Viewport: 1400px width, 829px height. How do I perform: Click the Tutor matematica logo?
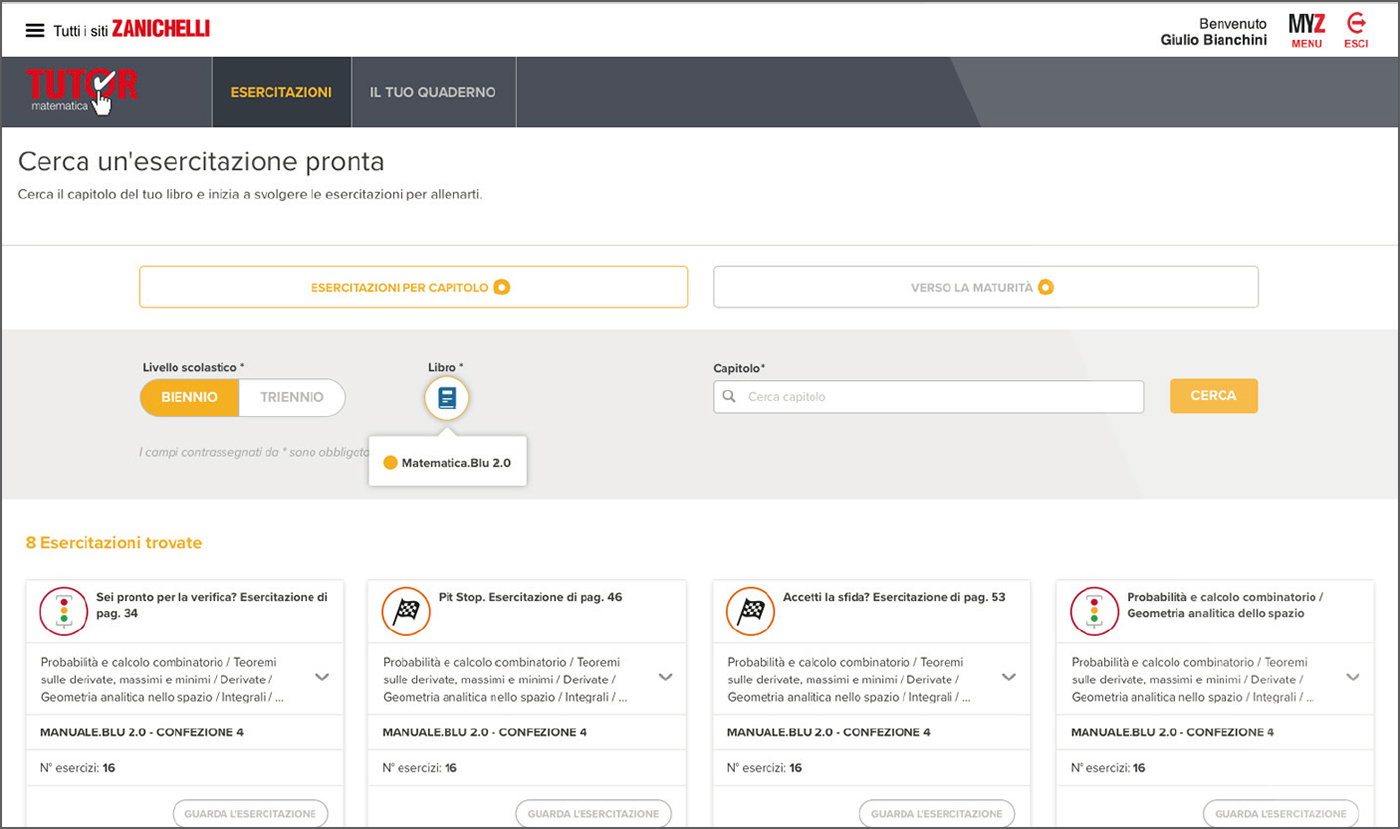coord(82,91)
